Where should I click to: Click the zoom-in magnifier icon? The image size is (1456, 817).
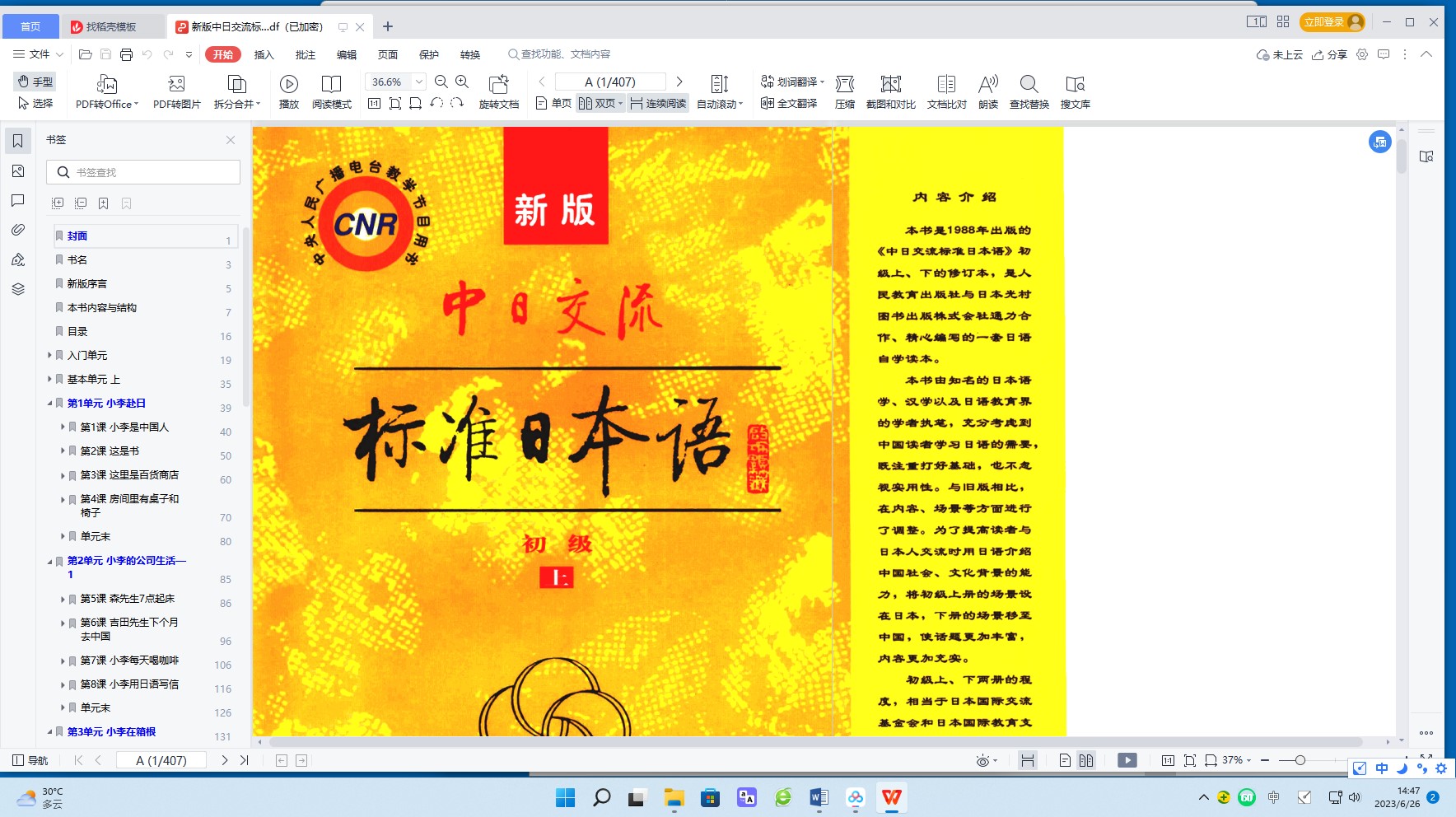click(x=462, y=82)
